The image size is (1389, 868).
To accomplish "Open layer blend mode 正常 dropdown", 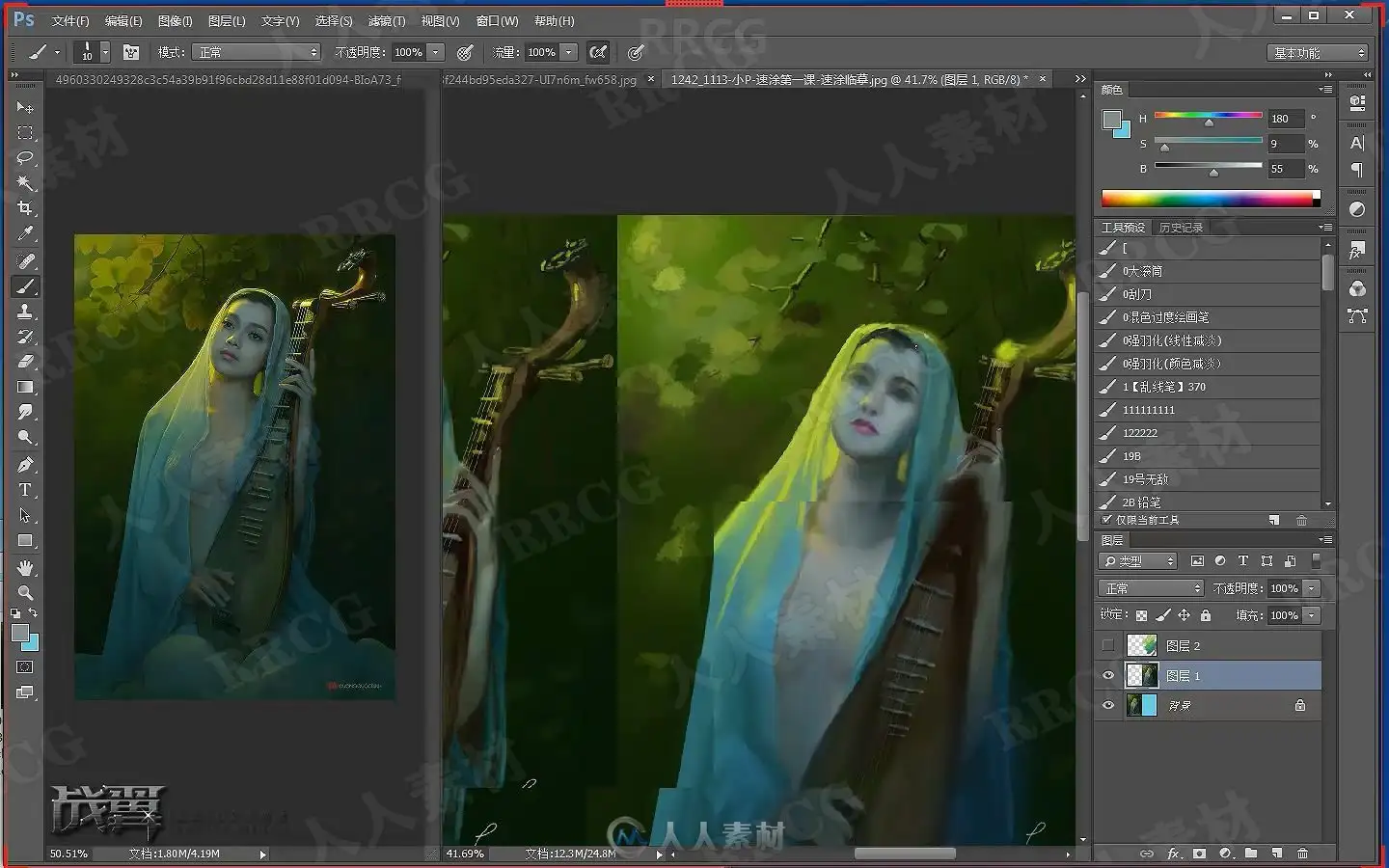I will 1151,588.
